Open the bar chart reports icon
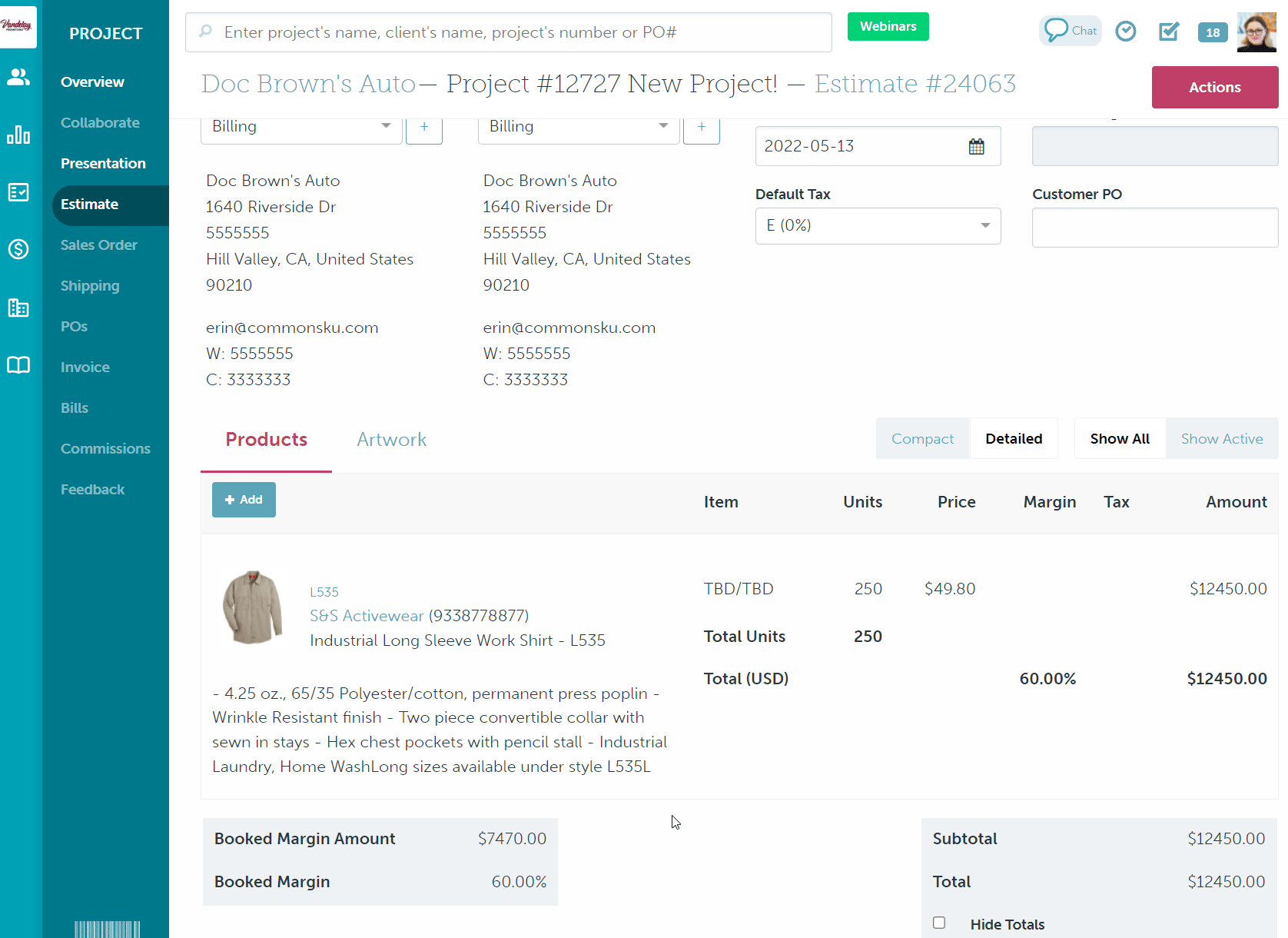Screen dimensions: 1288x938 click(18, 135)
